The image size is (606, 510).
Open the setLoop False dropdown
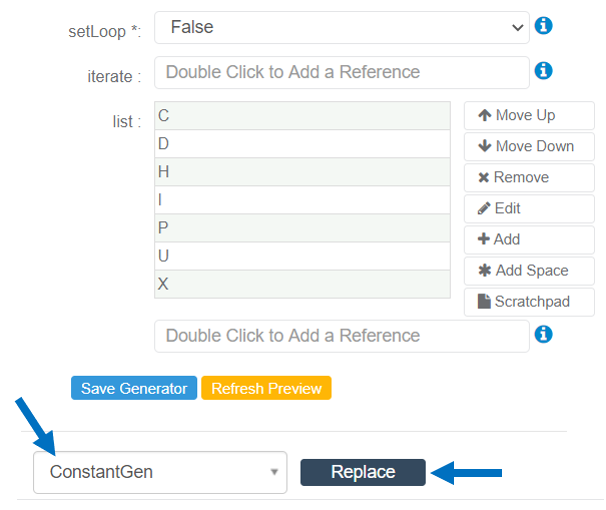[x=341, y=27]
